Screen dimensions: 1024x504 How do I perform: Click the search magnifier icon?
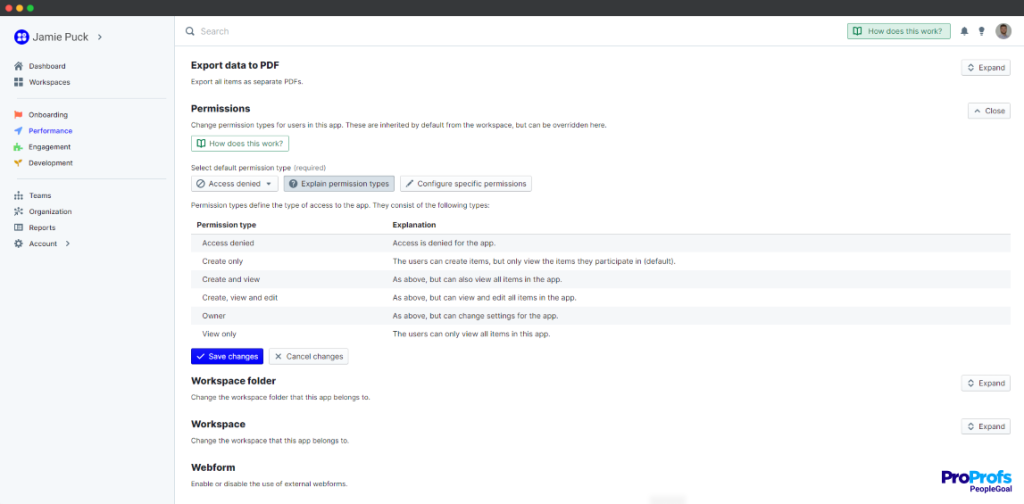190,31
